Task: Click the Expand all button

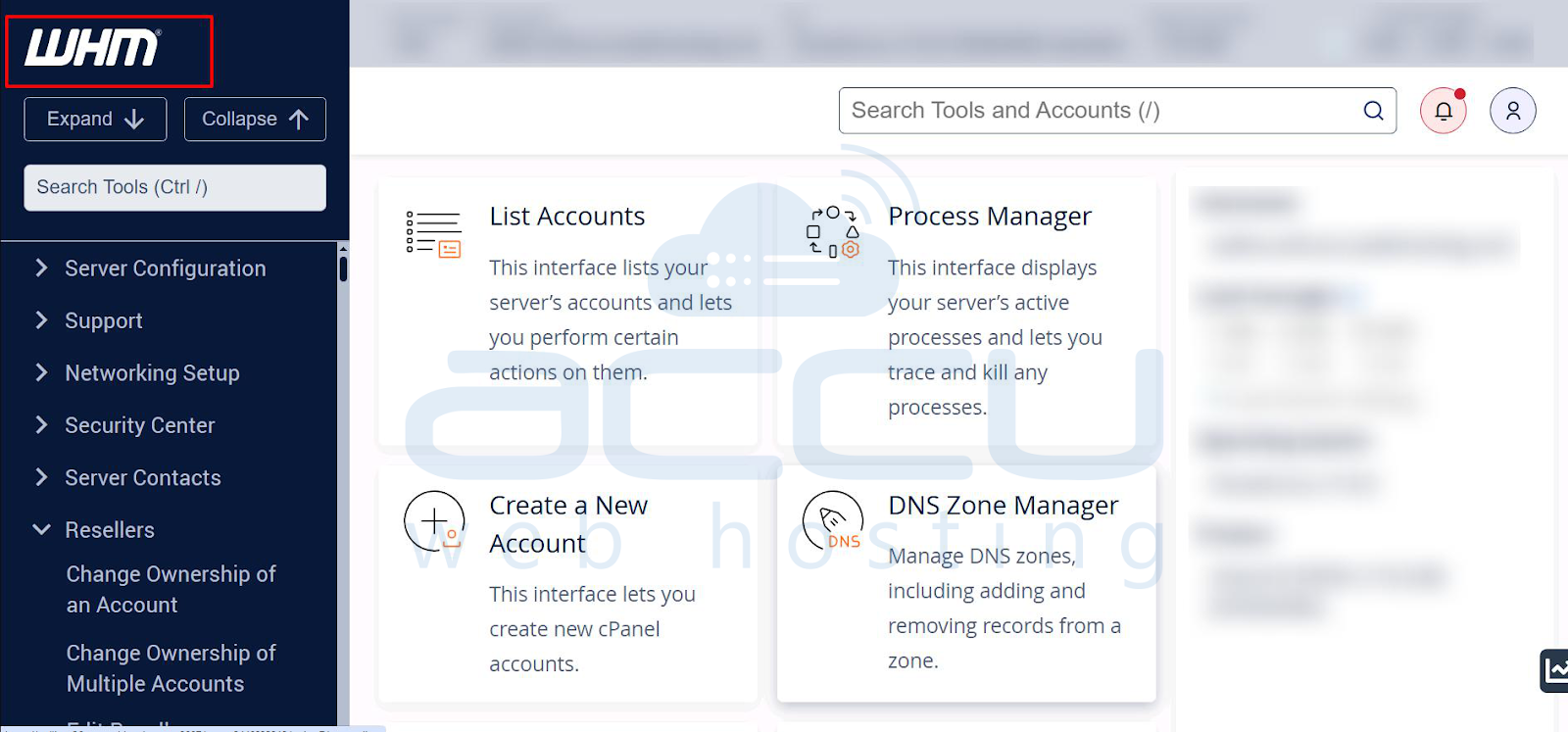Action: click(x=95, y=120)
